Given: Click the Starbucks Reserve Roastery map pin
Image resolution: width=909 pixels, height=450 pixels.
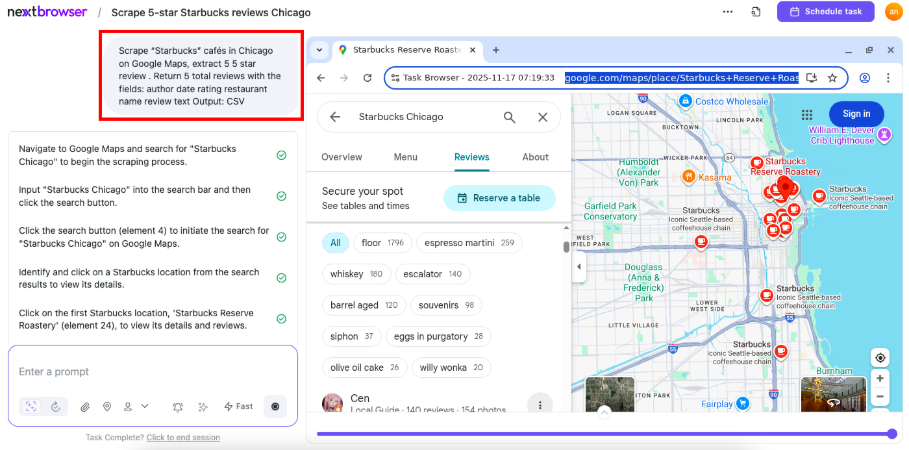Looking at the screenshot, I should pyautogui.click(x=786, y=187).
